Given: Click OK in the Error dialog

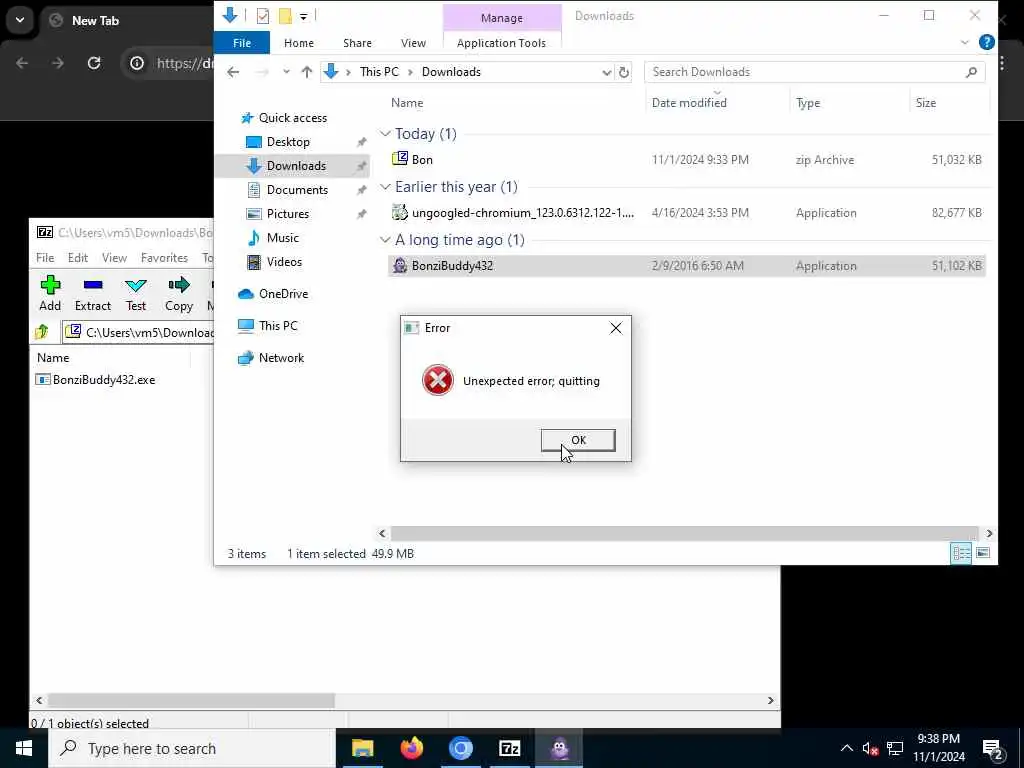Looking at the screenshot, I should coord(578,440).
